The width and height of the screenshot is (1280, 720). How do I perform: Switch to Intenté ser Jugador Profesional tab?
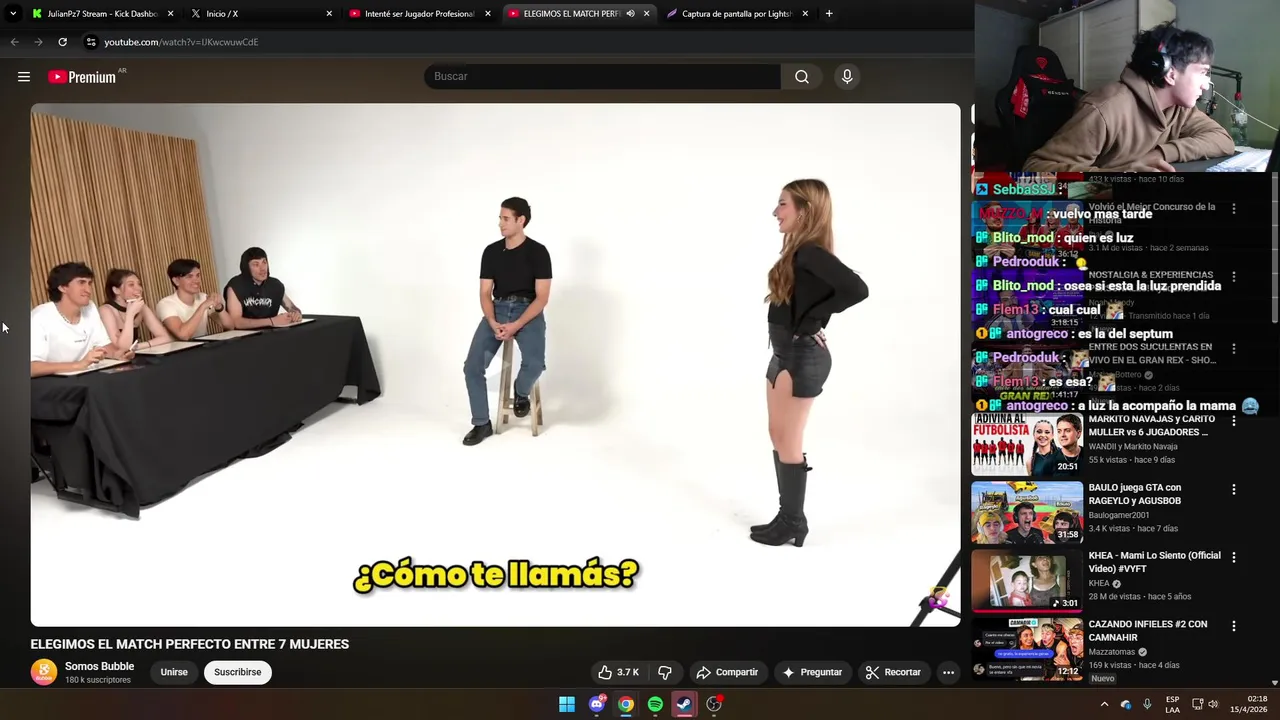420,14
